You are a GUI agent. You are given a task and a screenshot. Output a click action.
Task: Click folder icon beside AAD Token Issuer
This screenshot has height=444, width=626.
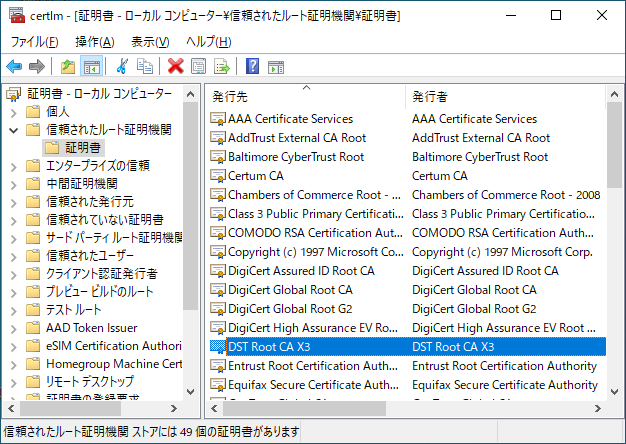pos(33,327)
